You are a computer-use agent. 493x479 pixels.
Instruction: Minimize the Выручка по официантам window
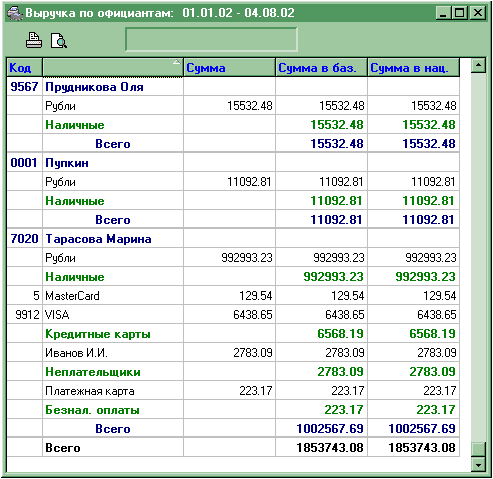coord(443,13)
